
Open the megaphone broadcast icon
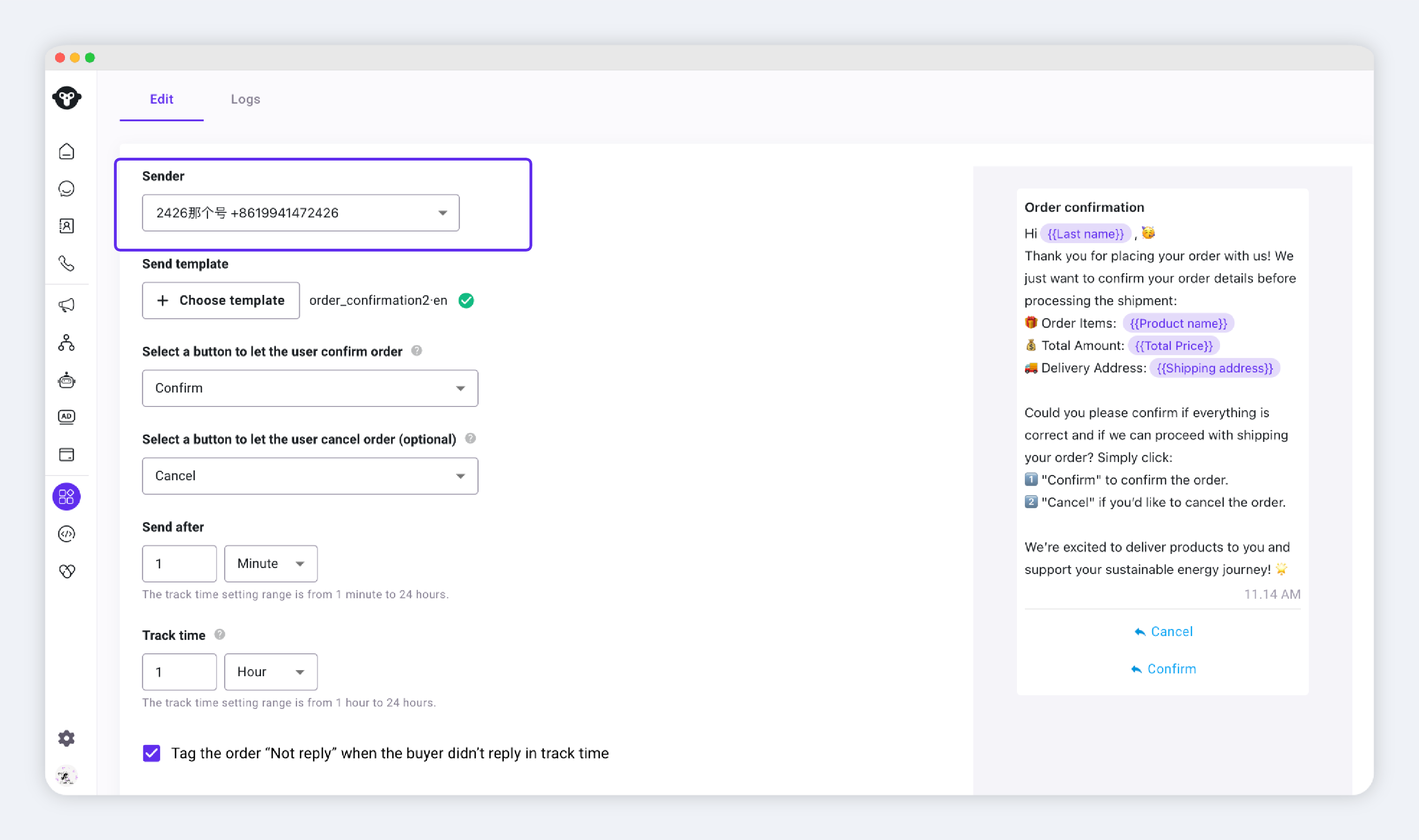coord(66,305)
